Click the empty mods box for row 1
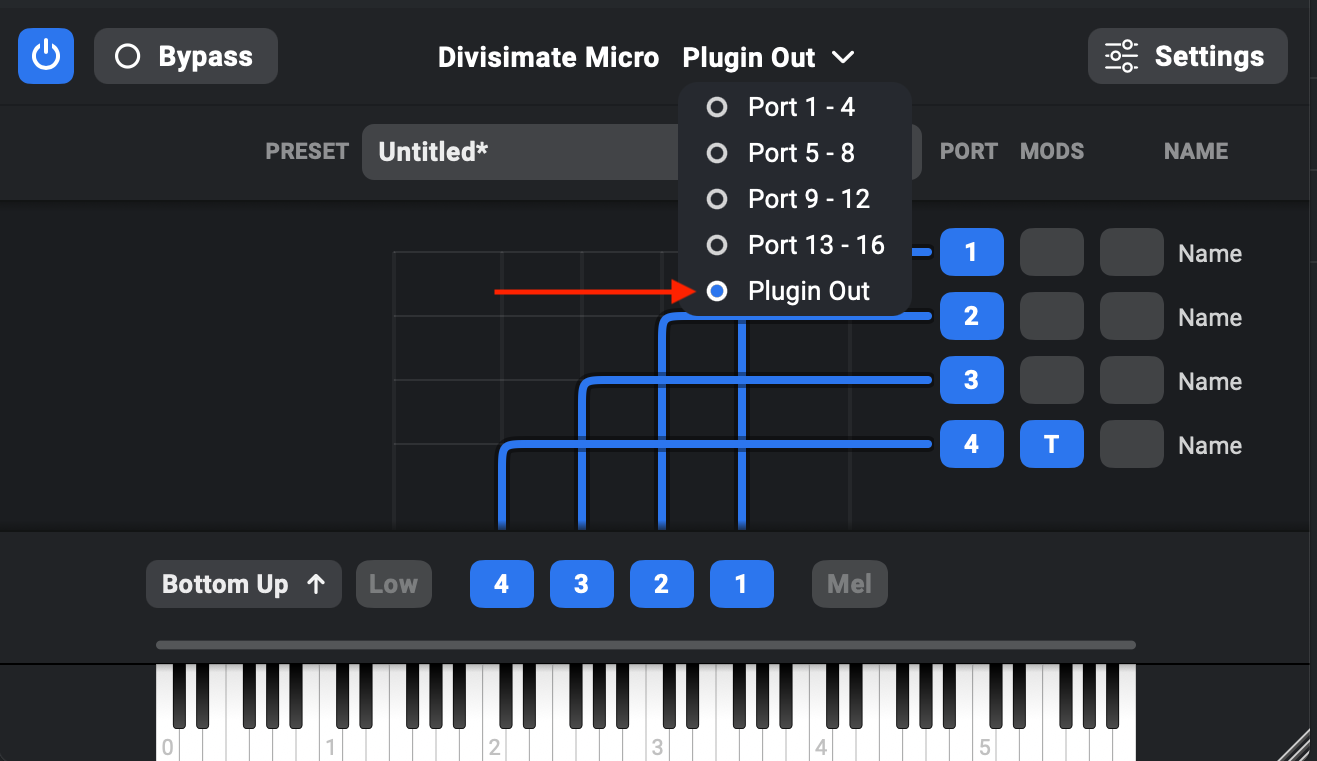 pos(1052,253)
